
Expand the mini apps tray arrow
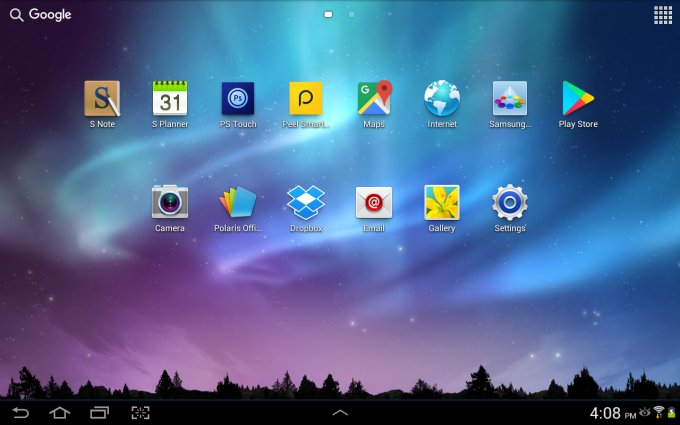[x=340, y=413]
